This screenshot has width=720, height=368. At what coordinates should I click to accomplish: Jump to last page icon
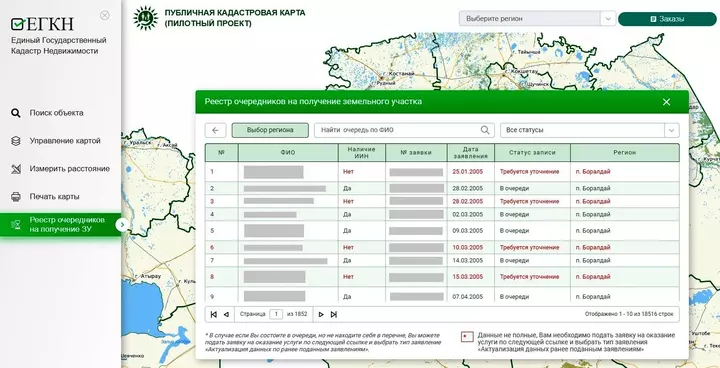[334, 314]
